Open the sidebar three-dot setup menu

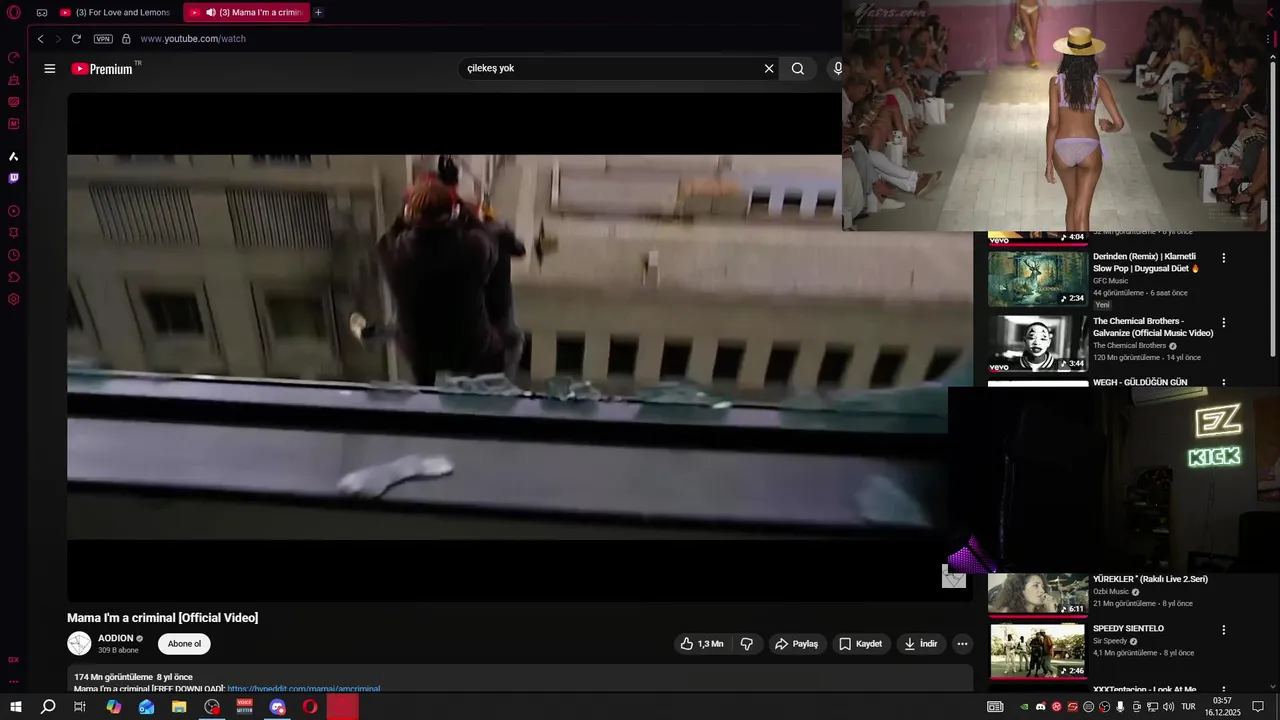14,682
